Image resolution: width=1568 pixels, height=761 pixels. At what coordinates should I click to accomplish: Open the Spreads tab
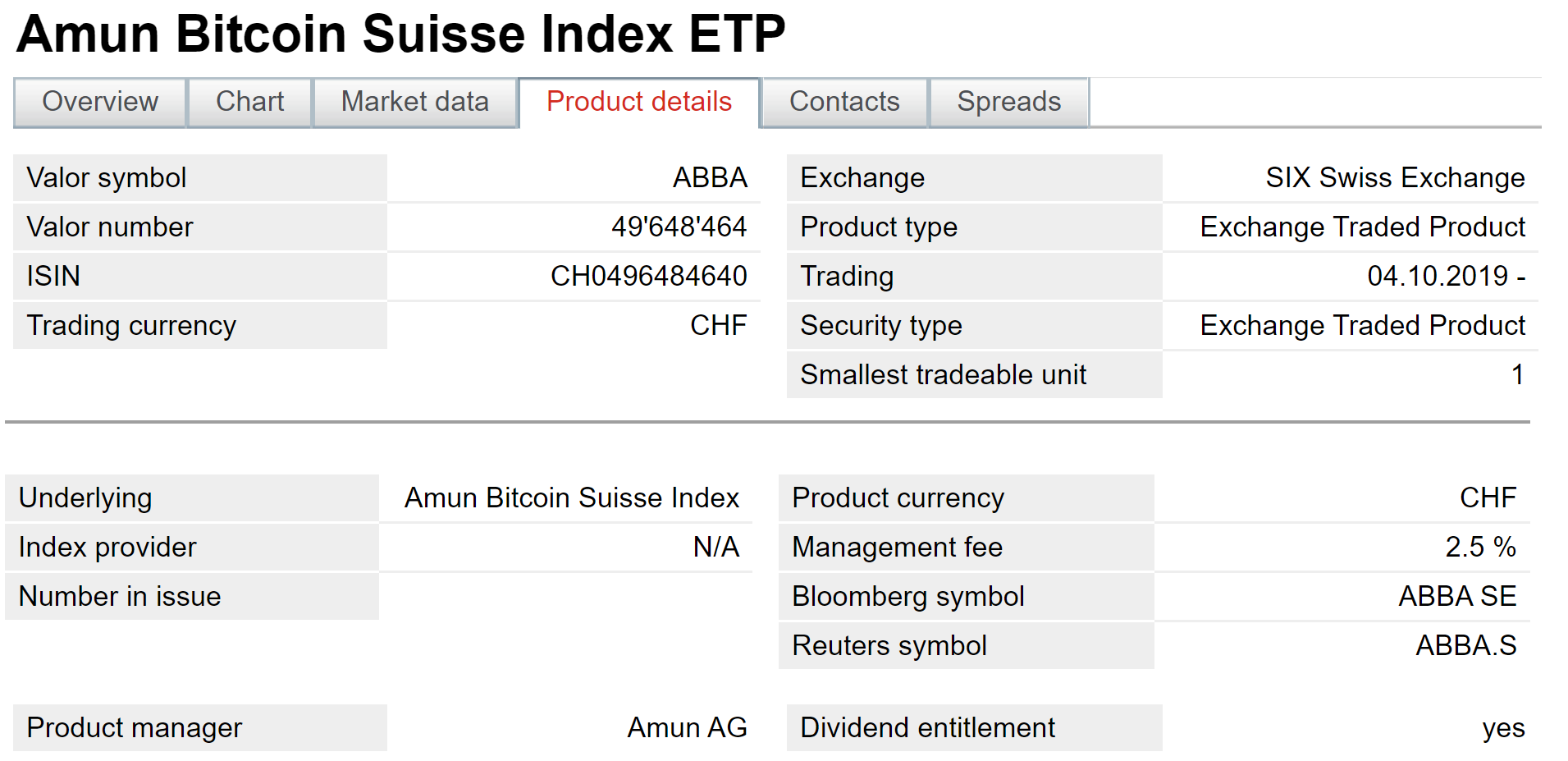pos(1008,102)
